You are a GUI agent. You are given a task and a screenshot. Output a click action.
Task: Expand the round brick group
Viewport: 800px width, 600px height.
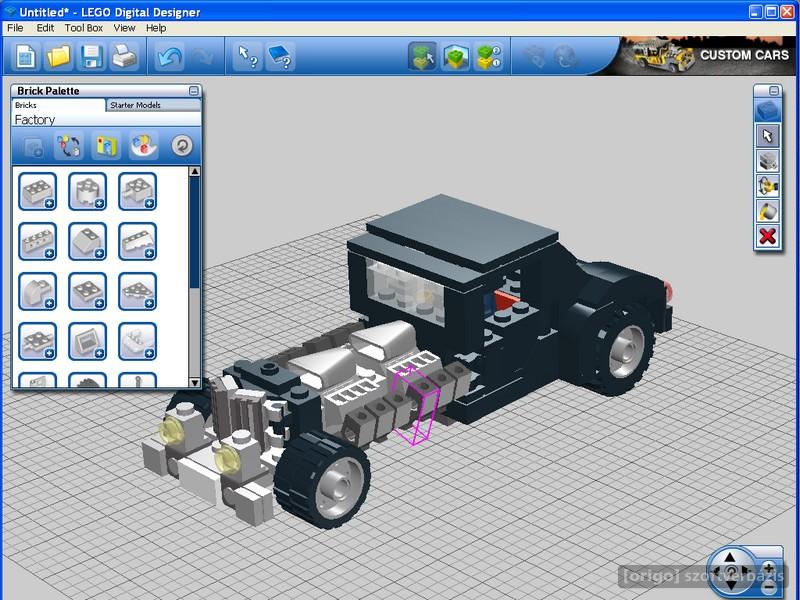point(87,191)
